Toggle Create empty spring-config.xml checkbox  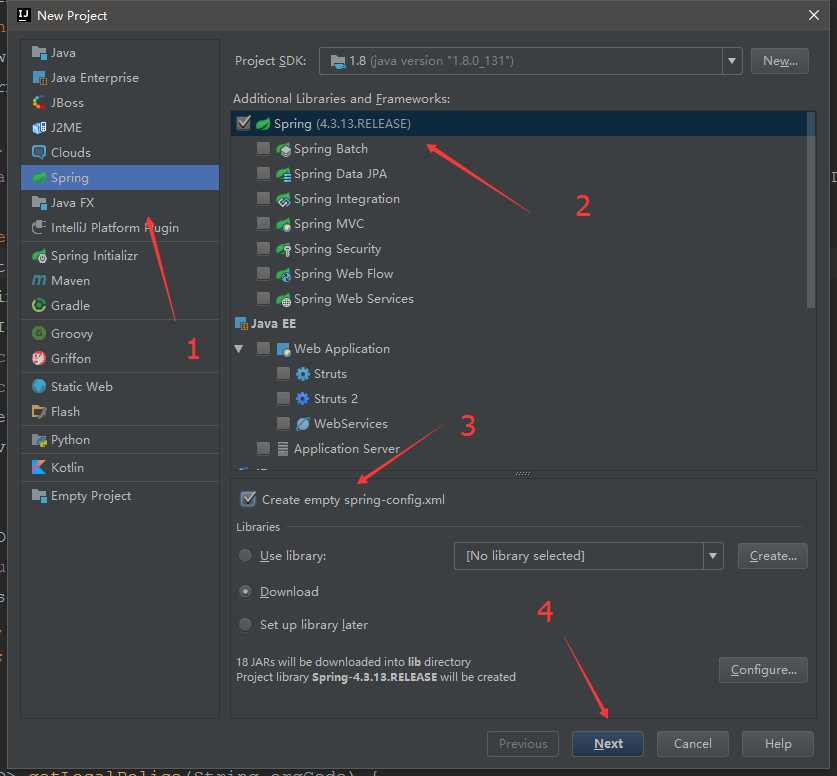point(248,499)
